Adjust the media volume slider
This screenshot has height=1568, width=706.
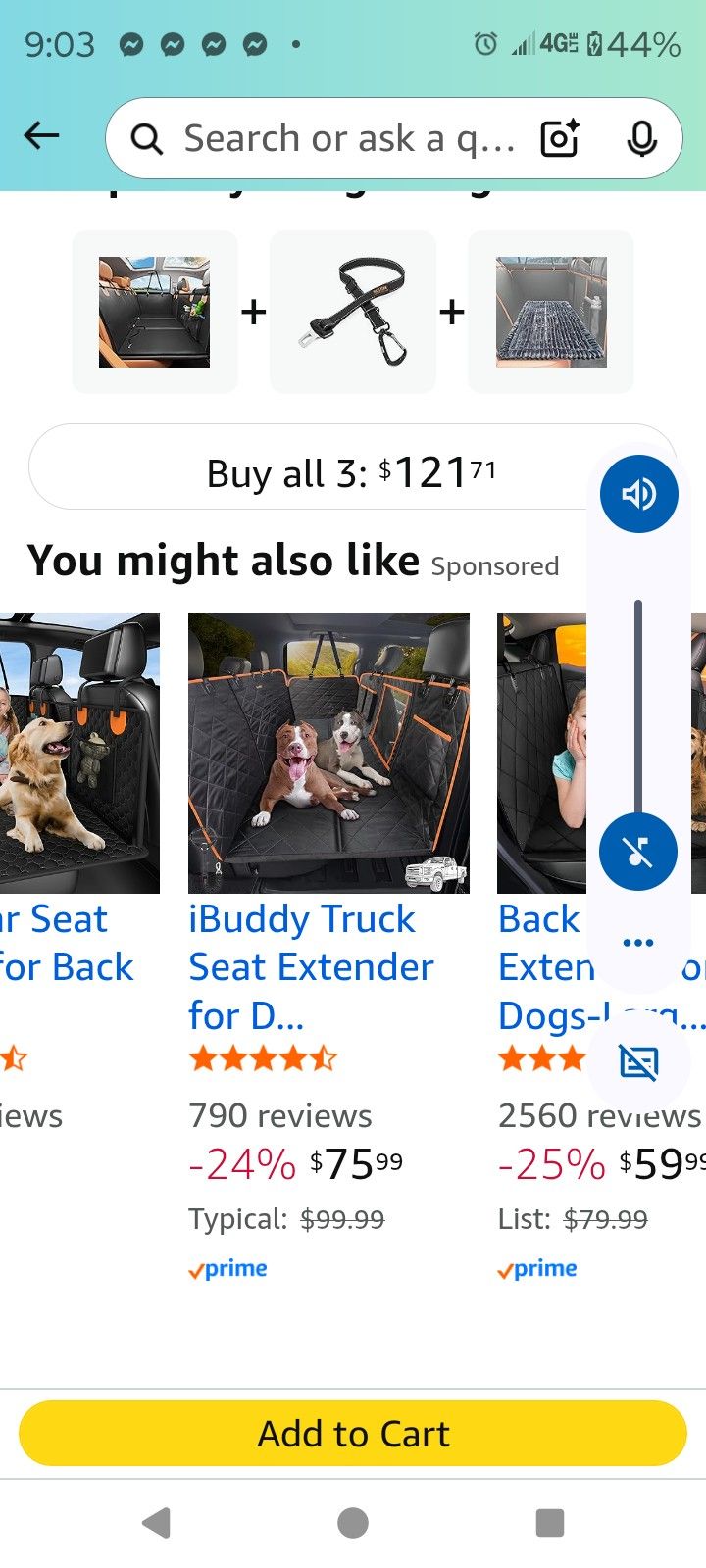click(x=638, y=706)
